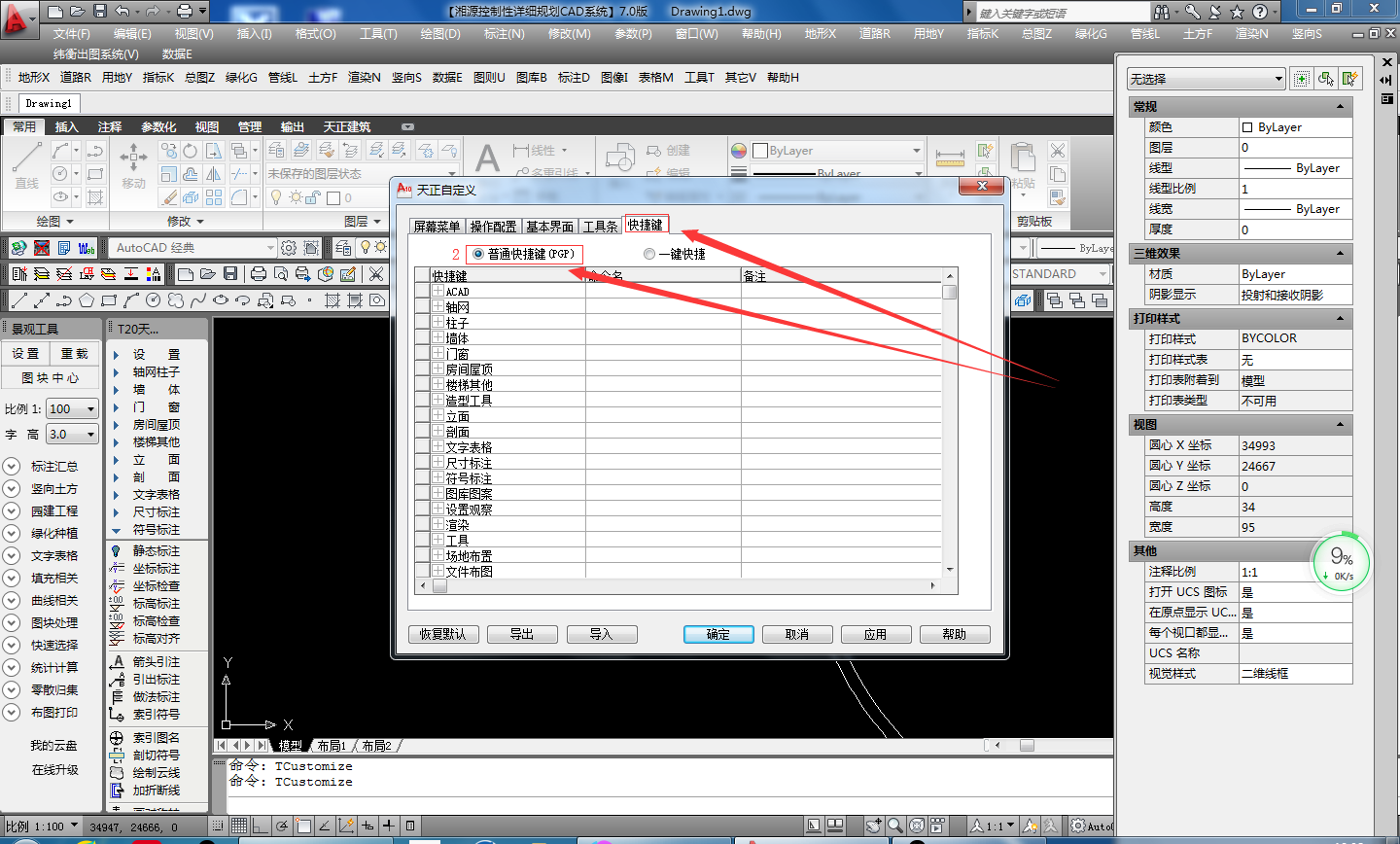Image resolution: width=1400 pixels, height=844 pixels.
Task: Click the layer color swatch in ribbon layer panel
Action: pos(333,197)
